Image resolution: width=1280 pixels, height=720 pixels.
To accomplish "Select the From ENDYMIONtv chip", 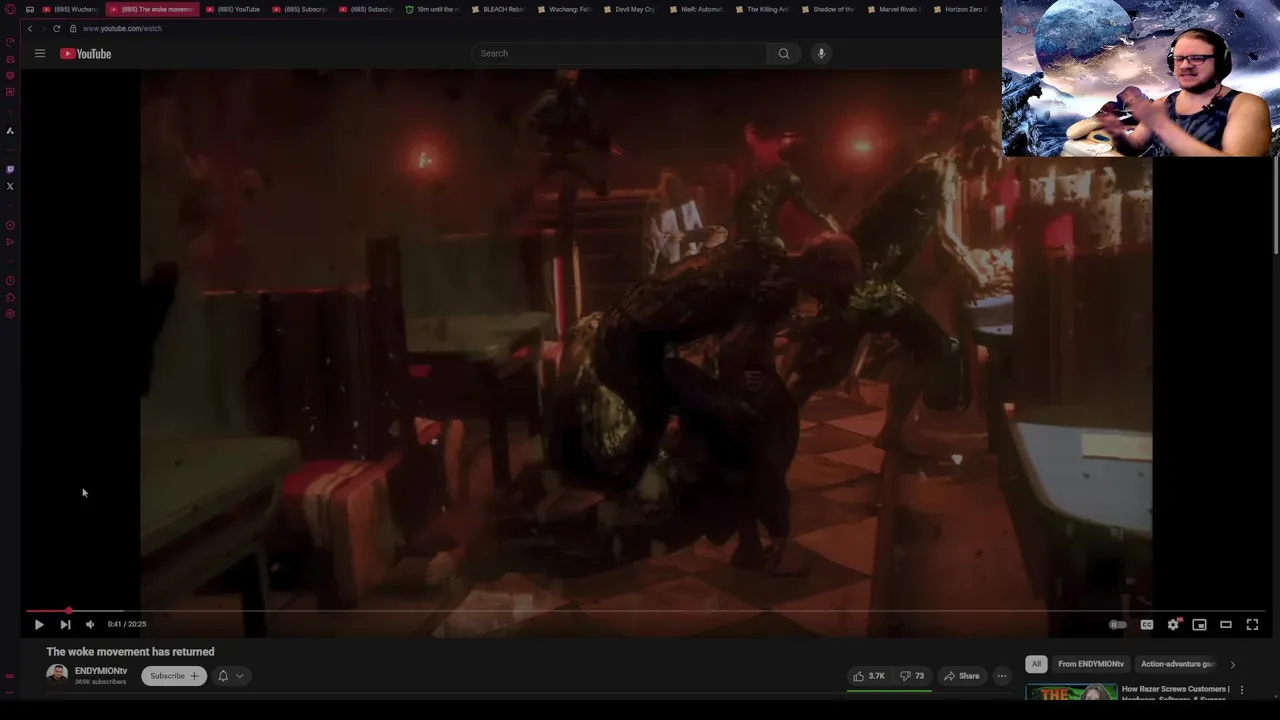I will pos(1091,664).
